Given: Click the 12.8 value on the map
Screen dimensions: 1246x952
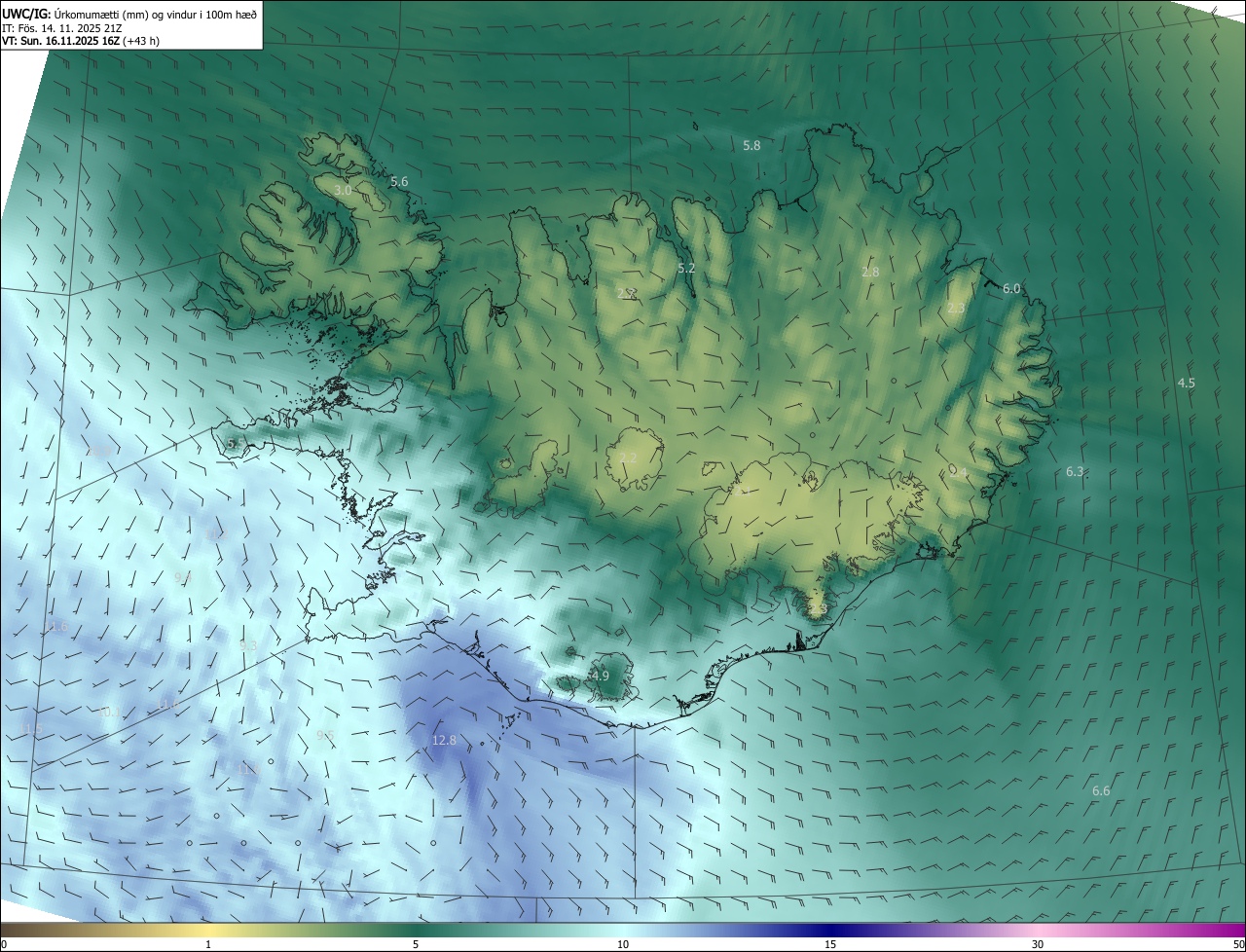Looking at the screenshot, I should 444,740.
